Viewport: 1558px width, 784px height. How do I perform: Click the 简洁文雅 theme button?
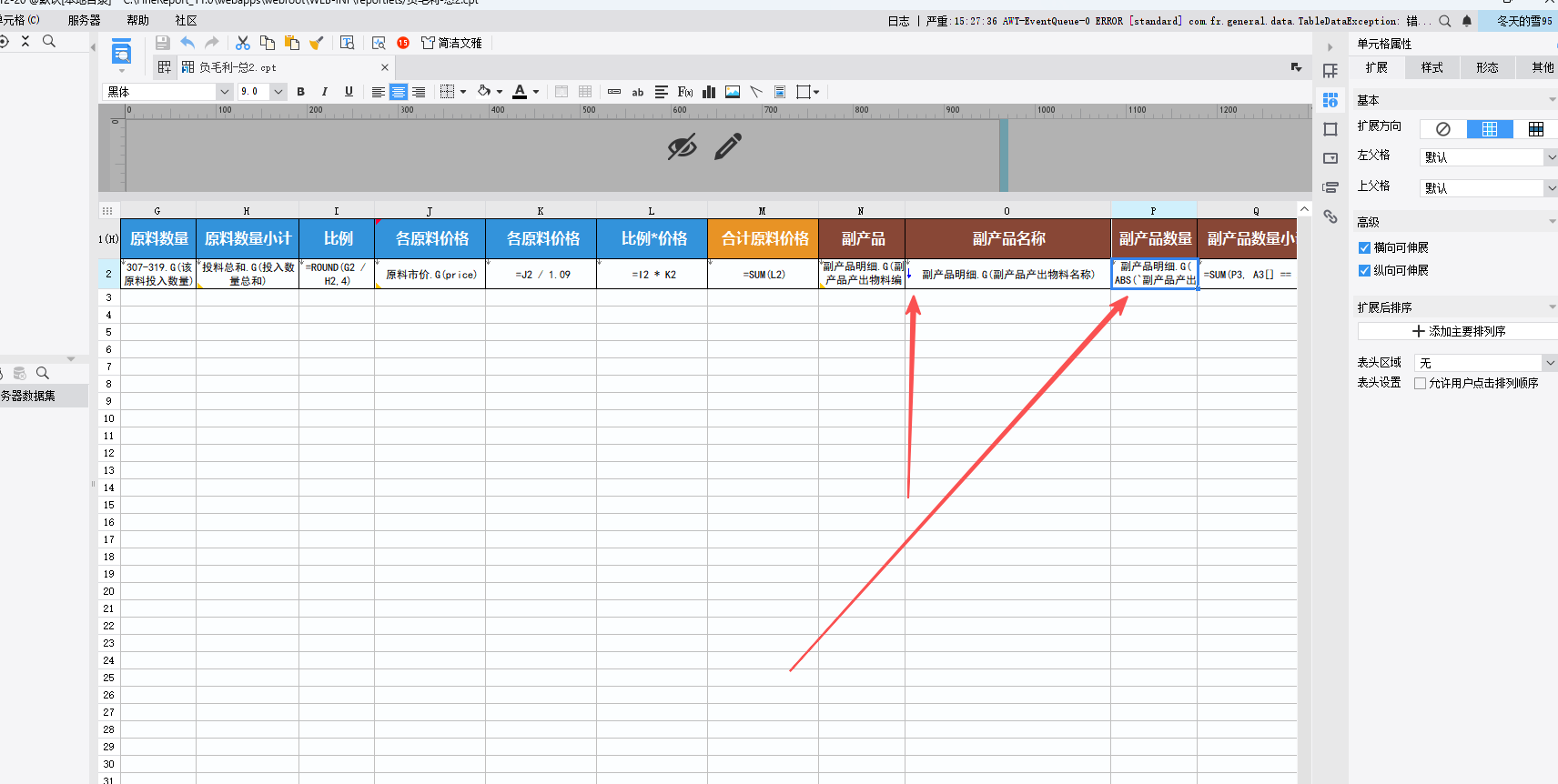coord(452,43)
